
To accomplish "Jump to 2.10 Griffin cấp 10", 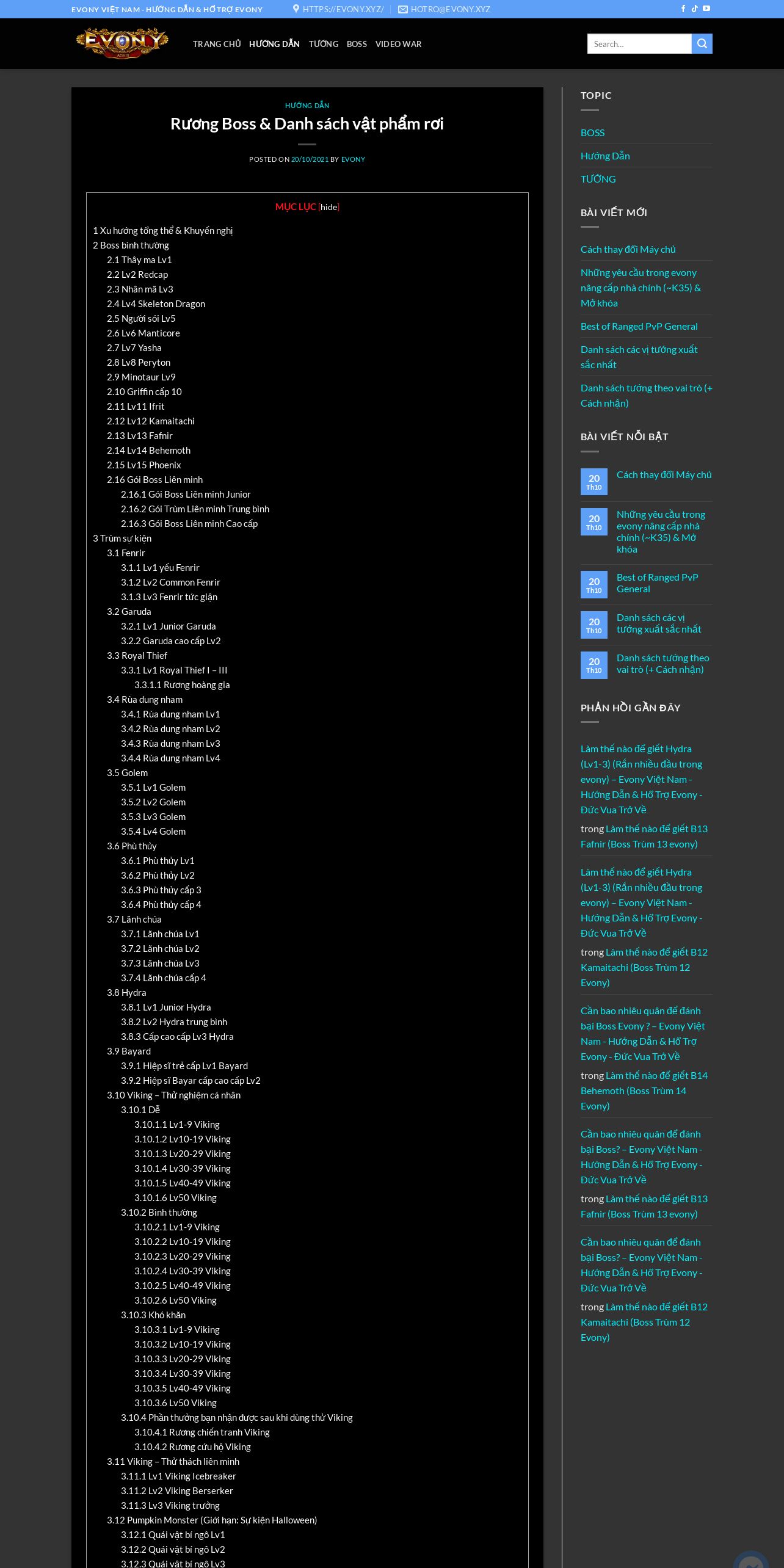I will tap(144, 392).
